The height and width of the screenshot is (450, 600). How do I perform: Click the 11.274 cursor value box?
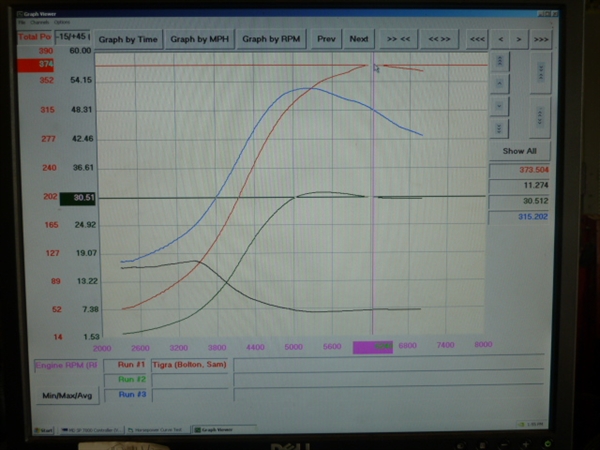(x=519, y=186)
